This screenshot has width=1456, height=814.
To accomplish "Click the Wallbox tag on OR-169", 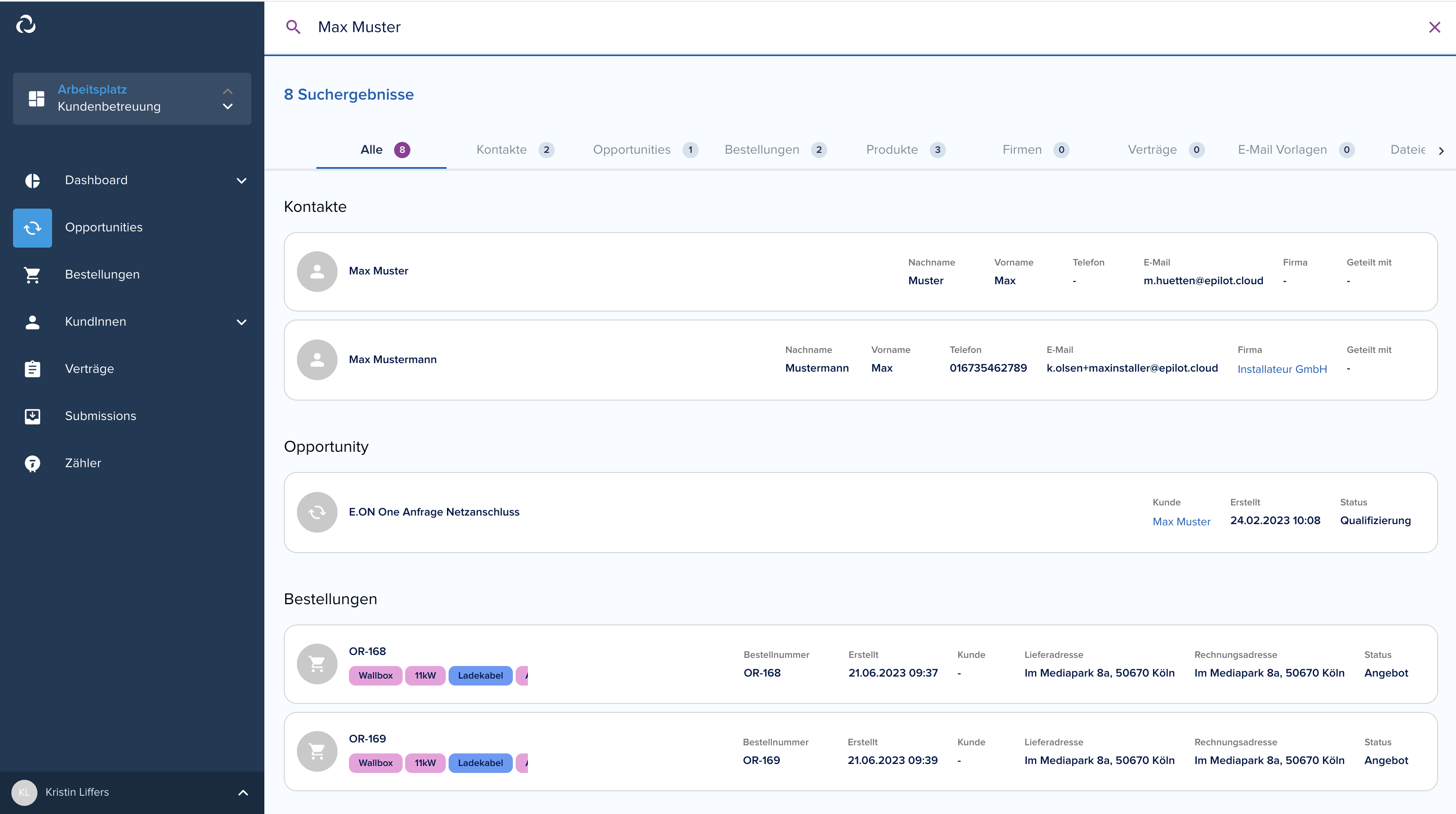I will point(375,763).
